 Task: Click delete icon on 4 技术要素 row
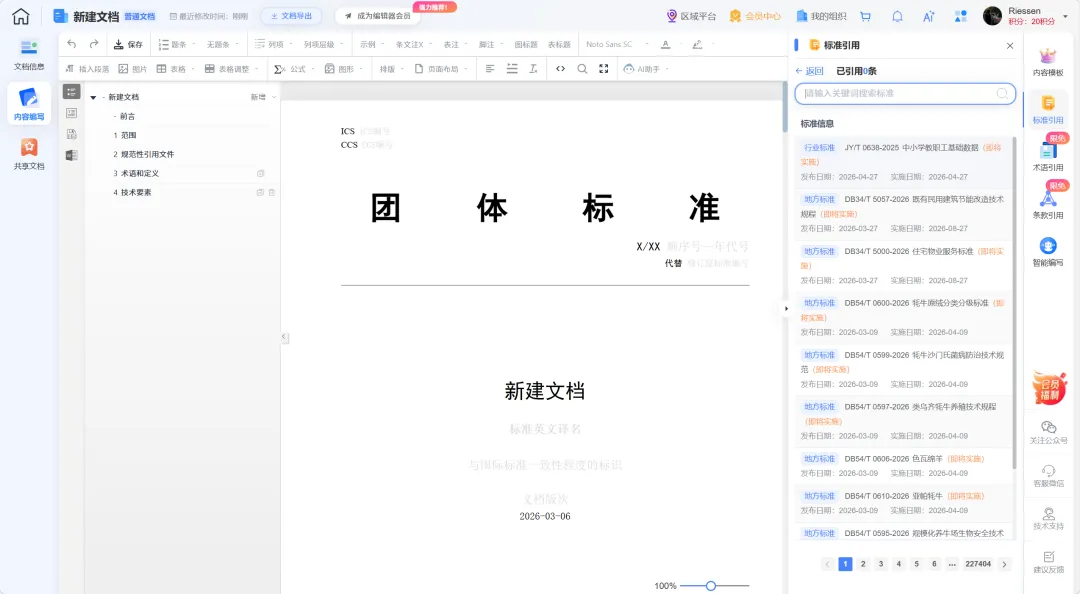(x=271, y=193)
